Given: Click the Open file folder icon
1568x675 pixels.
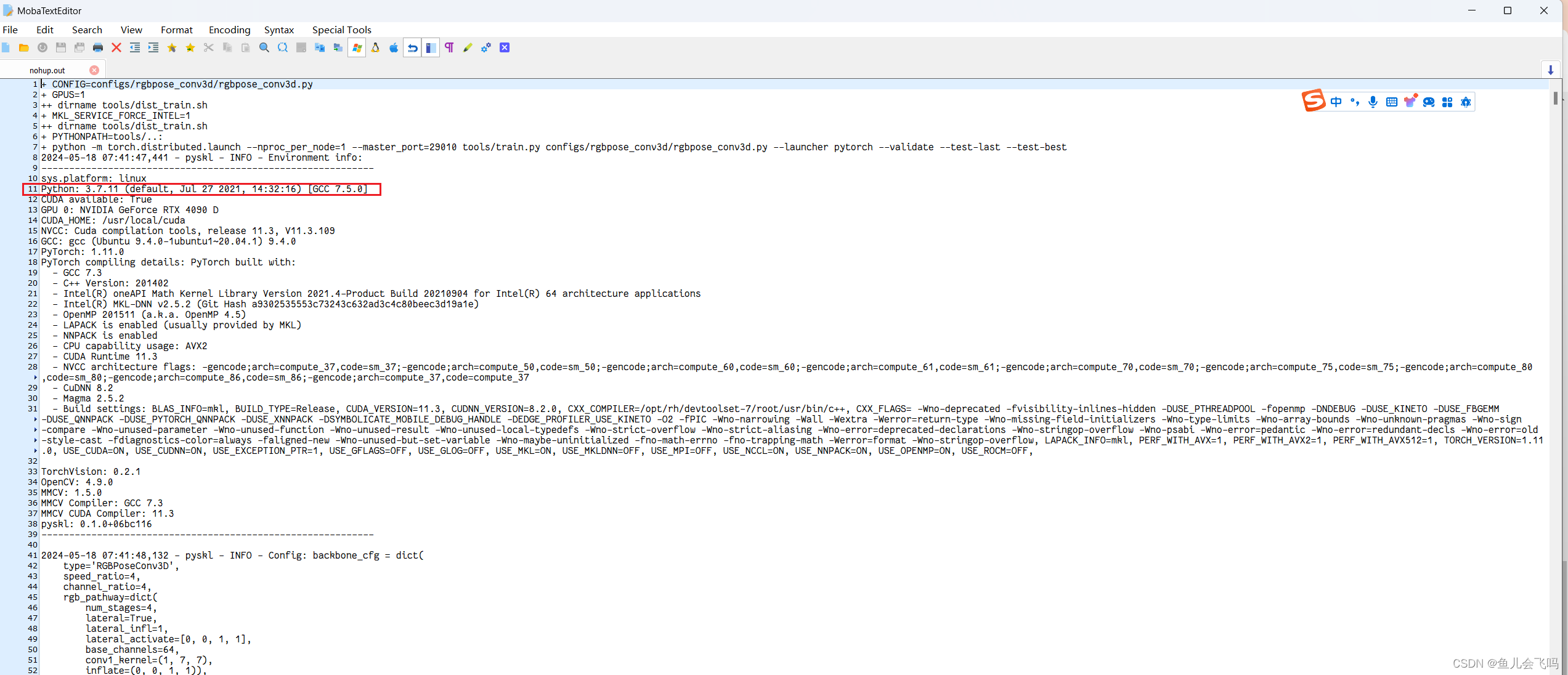Looking at the screenshot, I should point(24,48).
